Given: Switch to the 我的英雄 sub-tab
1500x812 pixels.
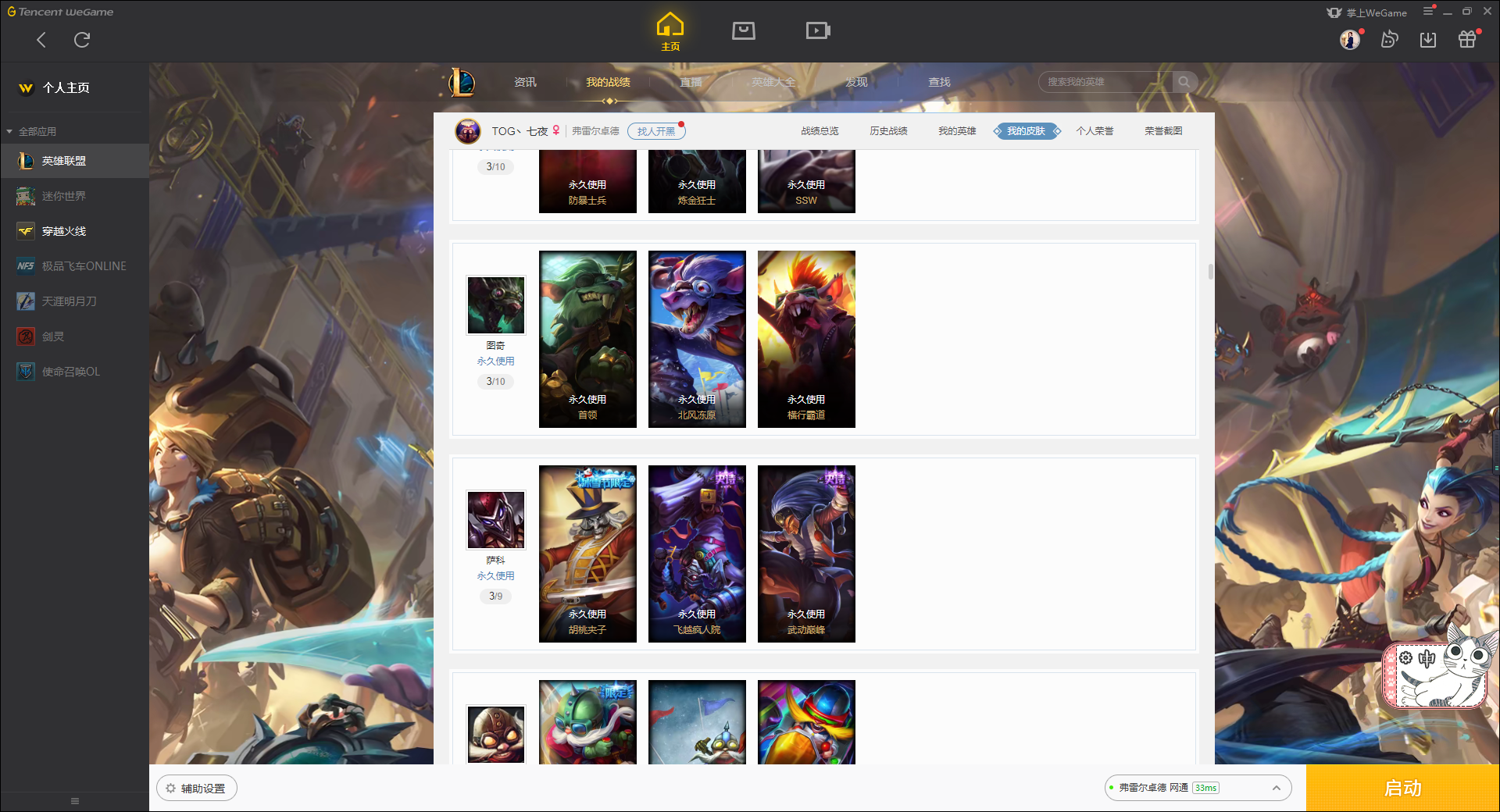Looking at the screenshot, I should (x=957, y=131).
